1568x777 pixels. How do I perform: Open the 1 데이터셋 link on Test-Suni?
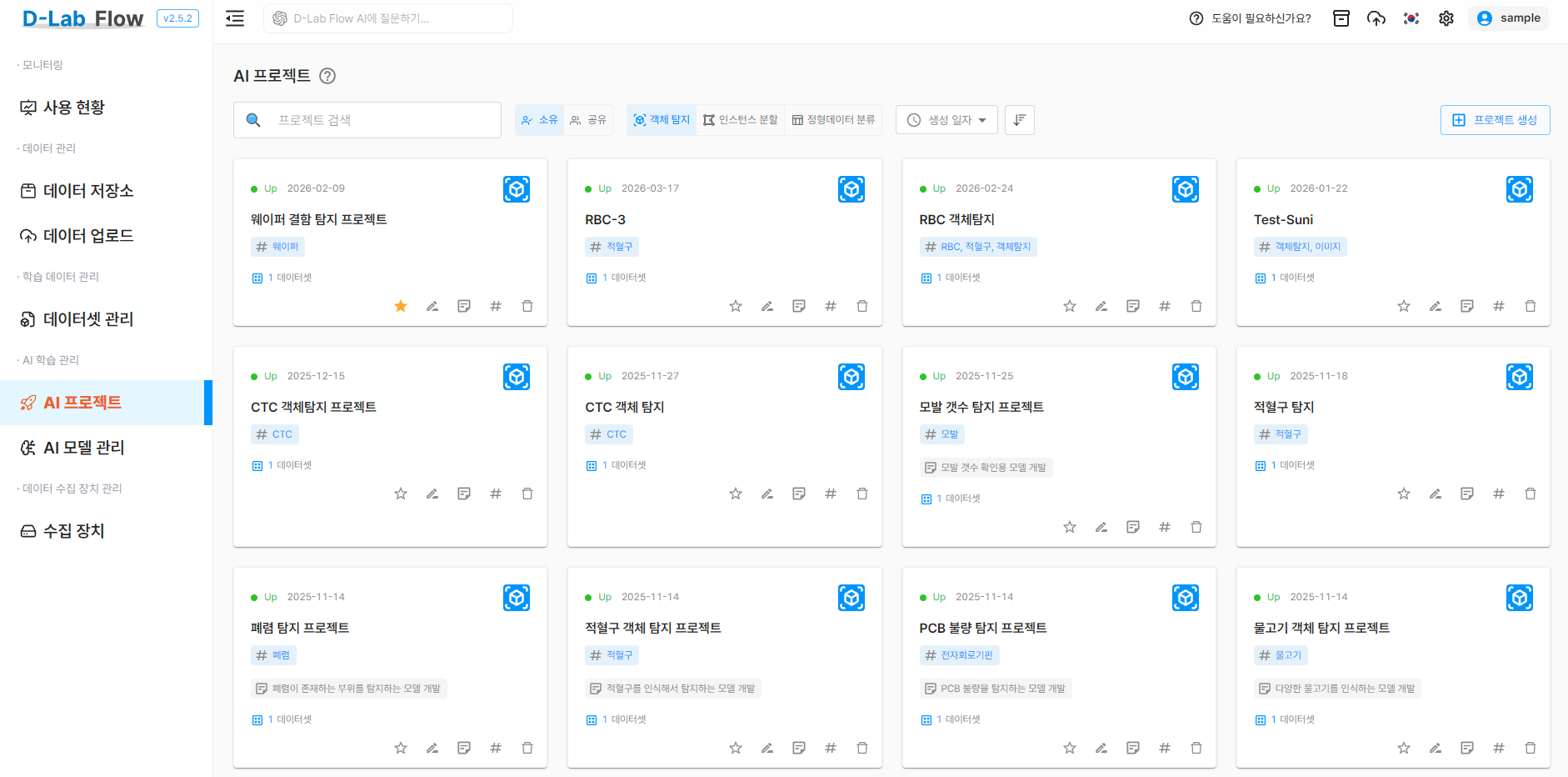(1284, 278)
